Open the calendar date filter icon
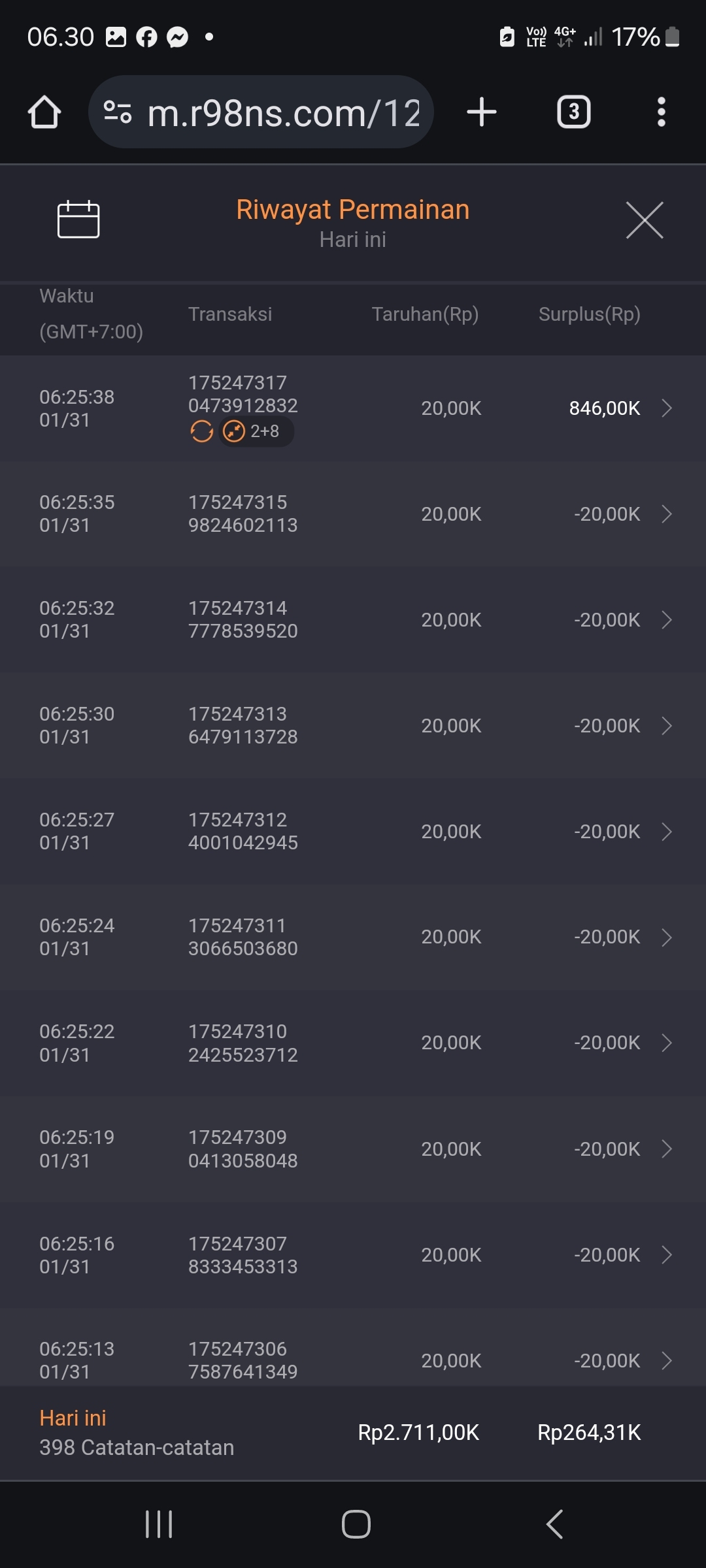 [78, 220]
